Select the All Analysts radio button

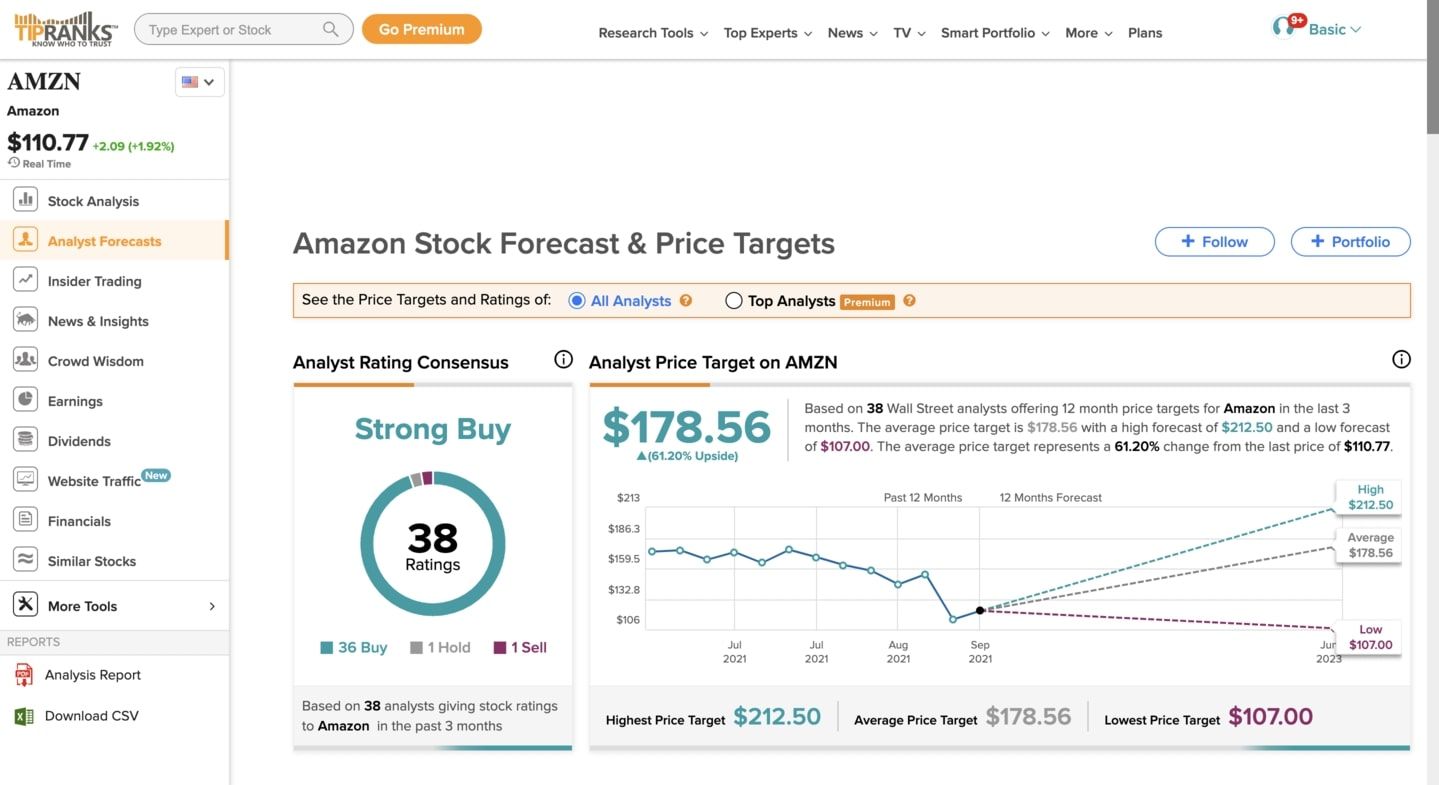click(577, 300)
